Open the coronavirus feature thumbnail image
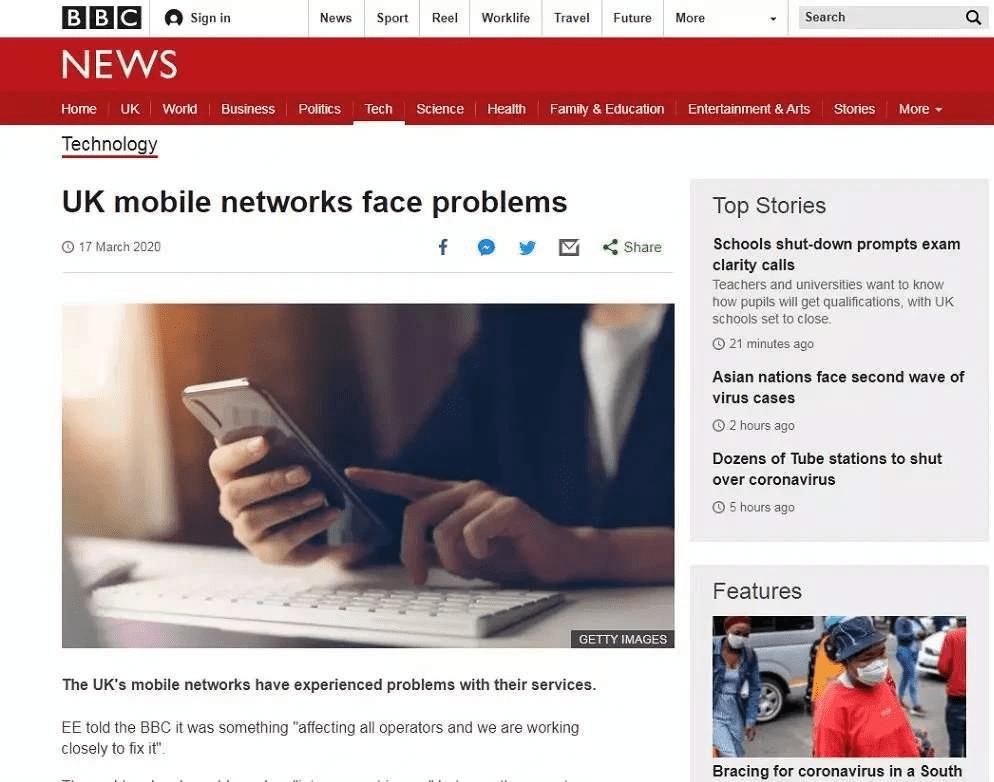Screen dimensions: 994x782 coord(839,686)
